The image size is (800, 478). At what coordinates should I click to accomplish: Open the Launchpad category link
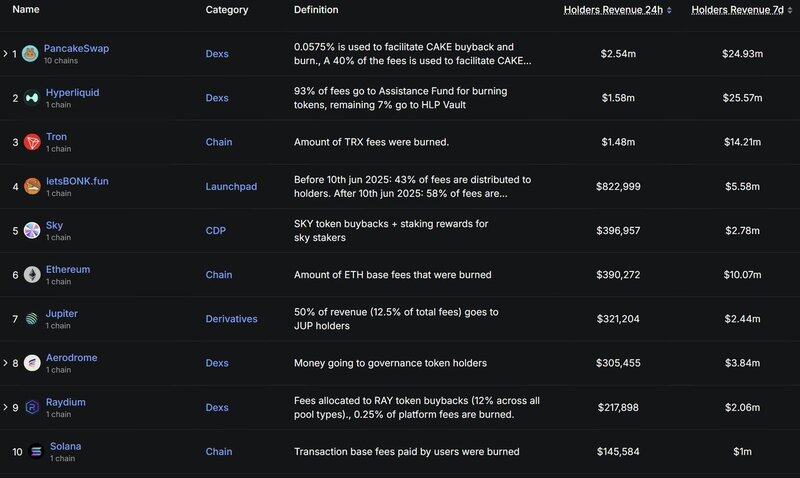pos(230,186)
